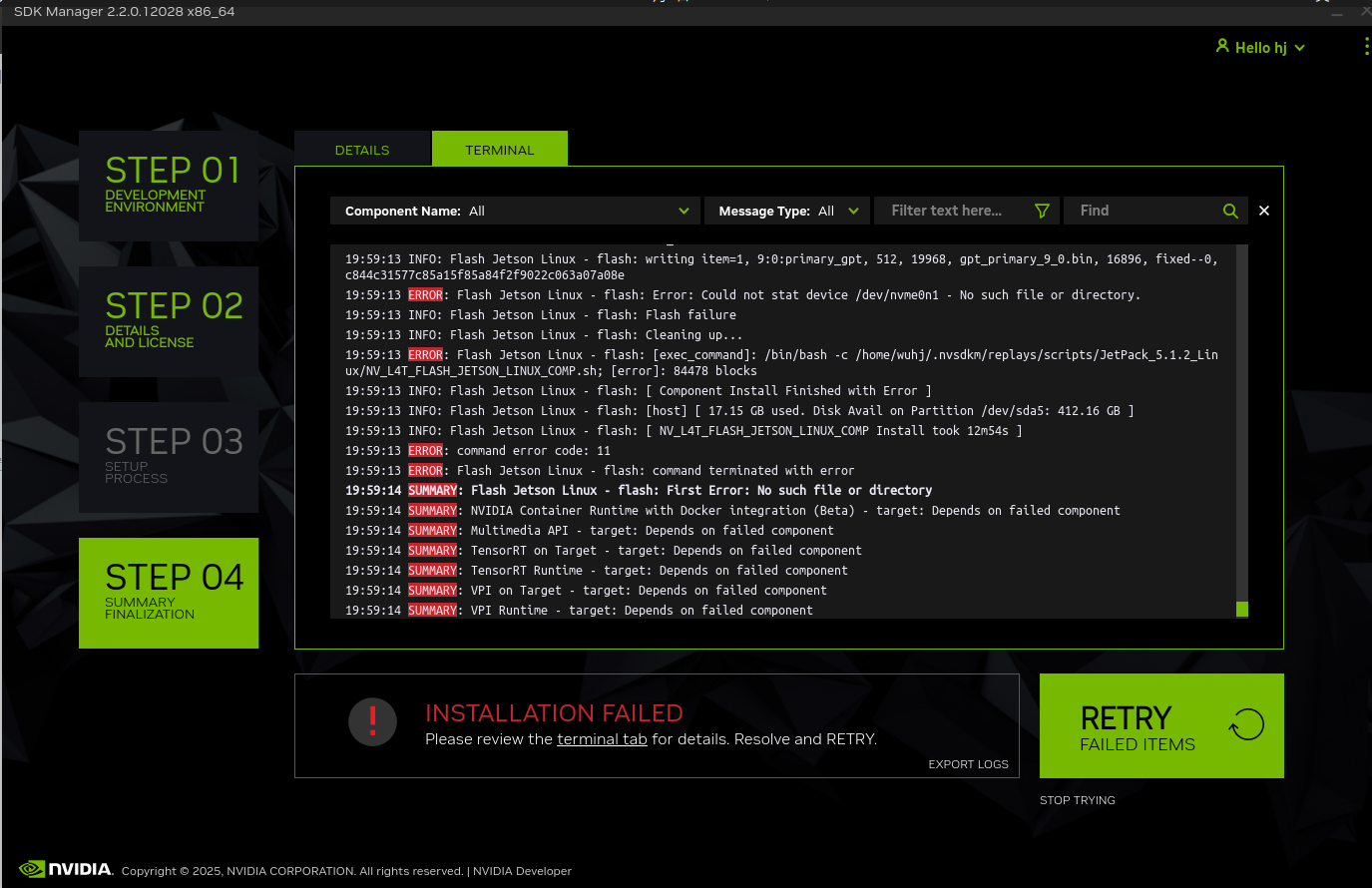Click the 'Install took 12m54s' log line
1372x888 pixels.
(x=684, y=431)
